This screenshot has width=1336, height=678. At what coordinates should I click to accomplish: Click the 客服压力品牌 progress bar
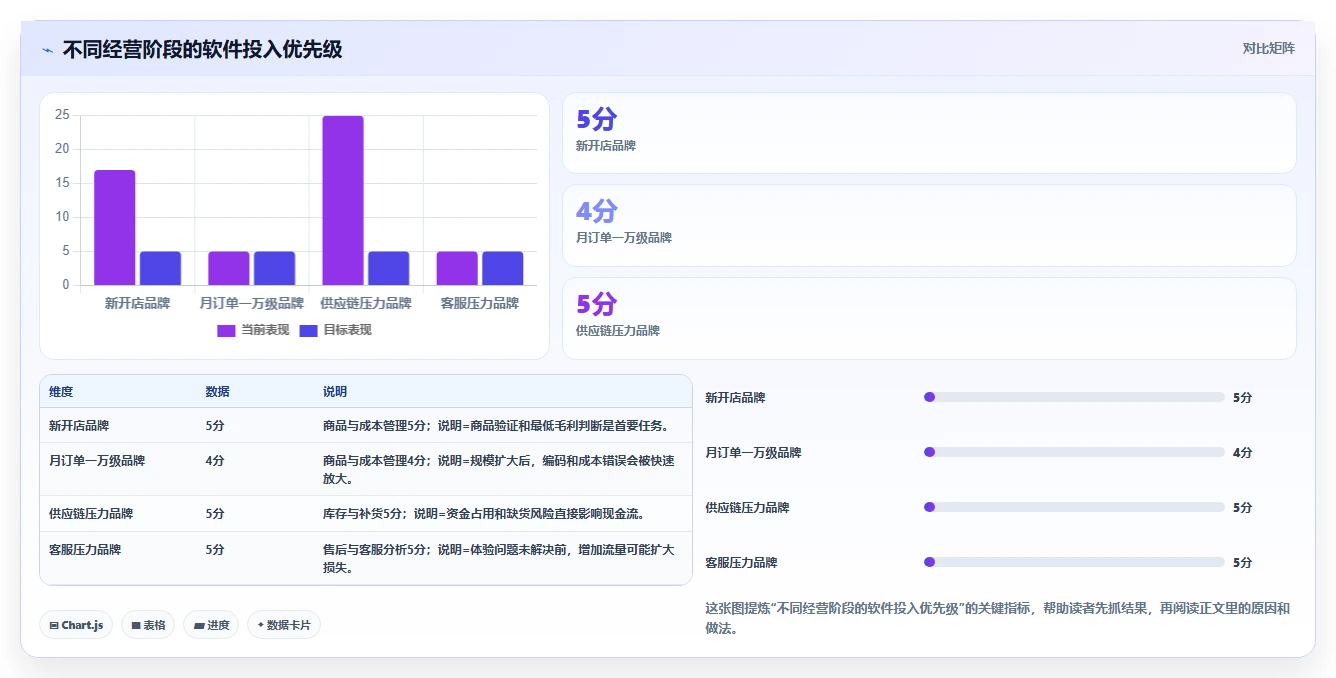[x=1074, y=562]
